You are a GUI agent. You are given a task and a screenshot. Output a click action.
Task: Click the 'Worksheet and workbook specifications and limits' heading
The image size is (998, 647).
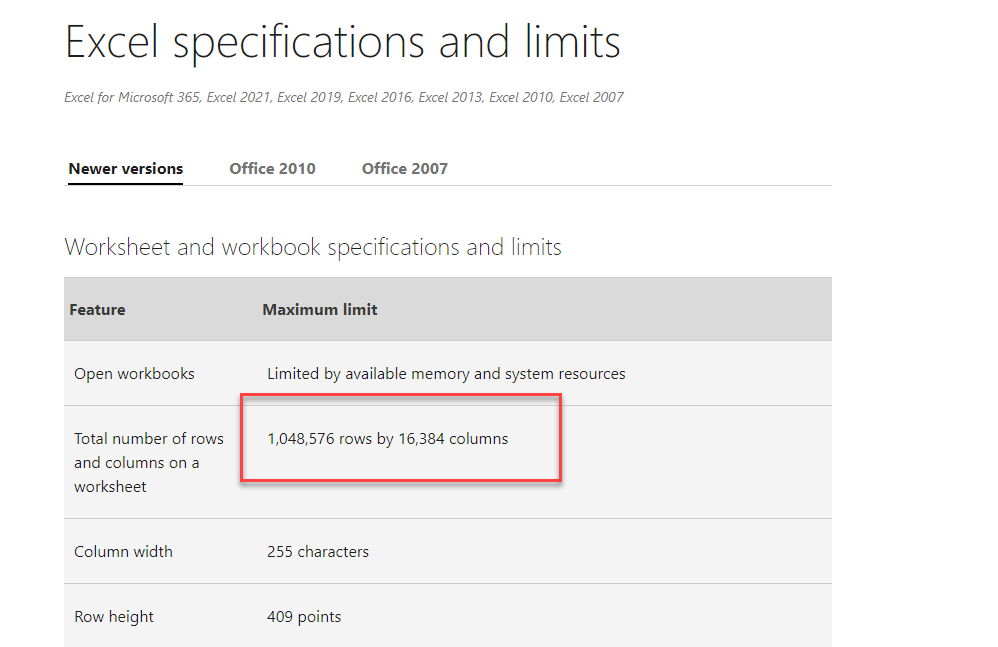(x=312, y=247)
